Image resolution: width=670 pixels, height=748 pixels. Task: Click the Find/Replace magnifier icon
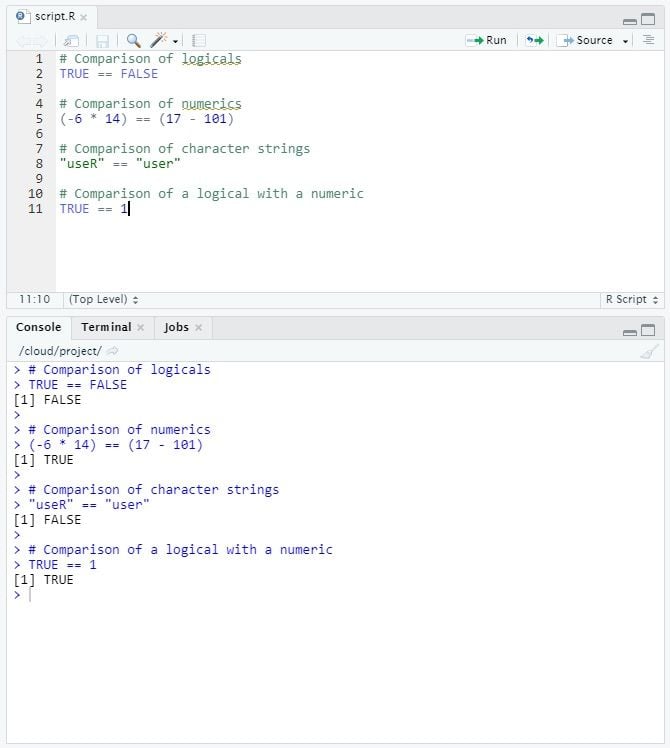pyautogui.click(x=133, y=40)
